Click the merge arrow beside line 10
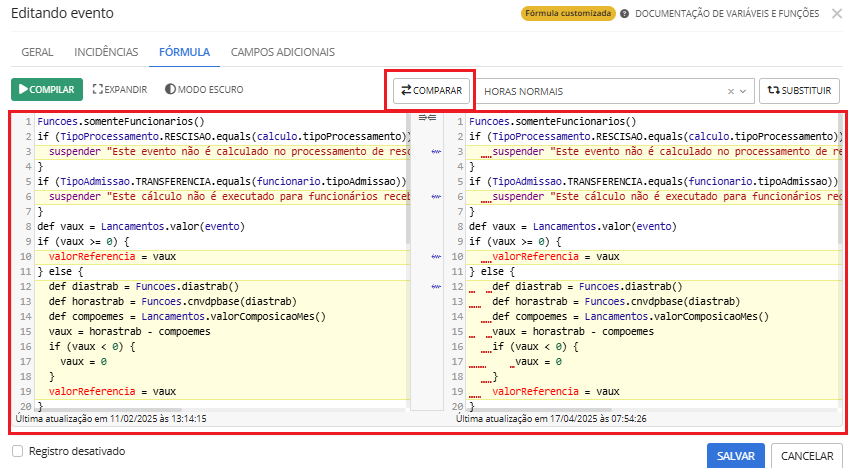 436,256
